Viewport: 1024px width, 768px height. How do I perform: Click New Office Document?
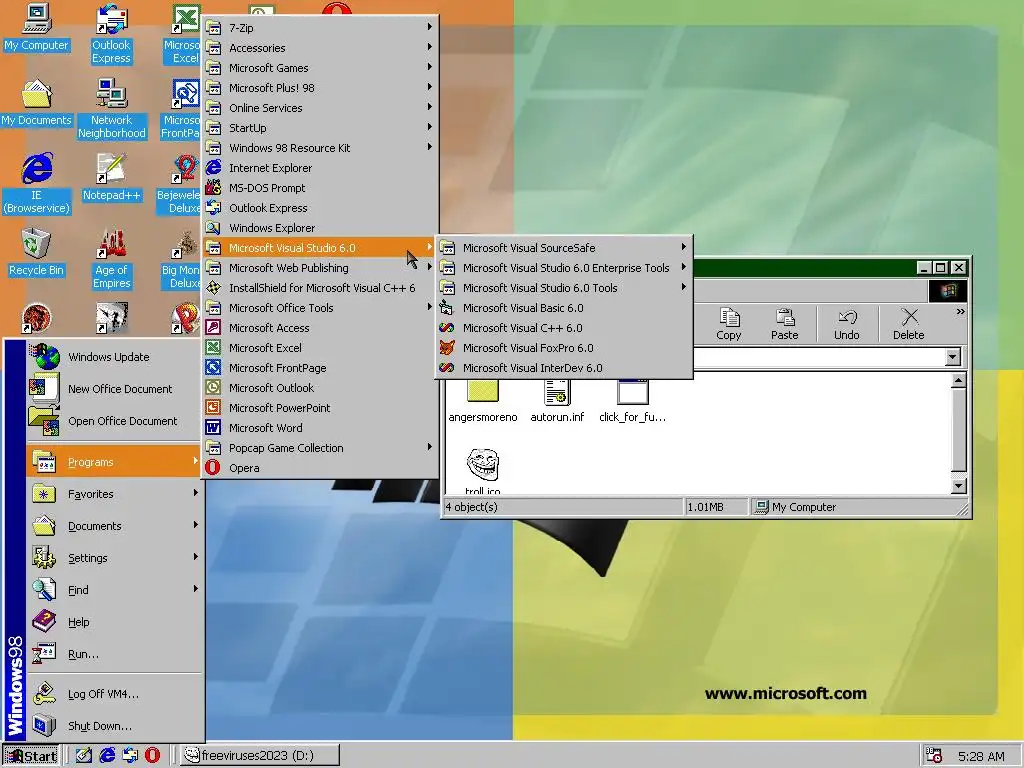(113, 389)
